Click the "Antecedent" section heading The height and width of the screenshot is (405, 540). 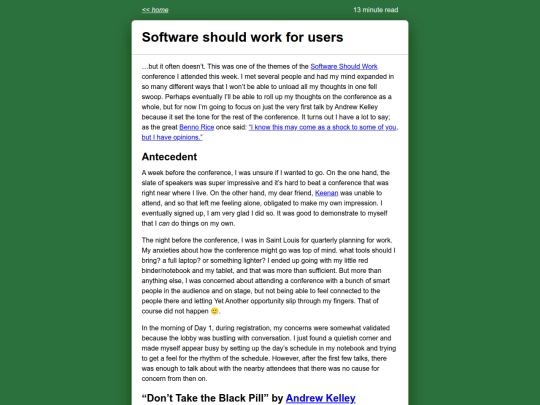169,157
